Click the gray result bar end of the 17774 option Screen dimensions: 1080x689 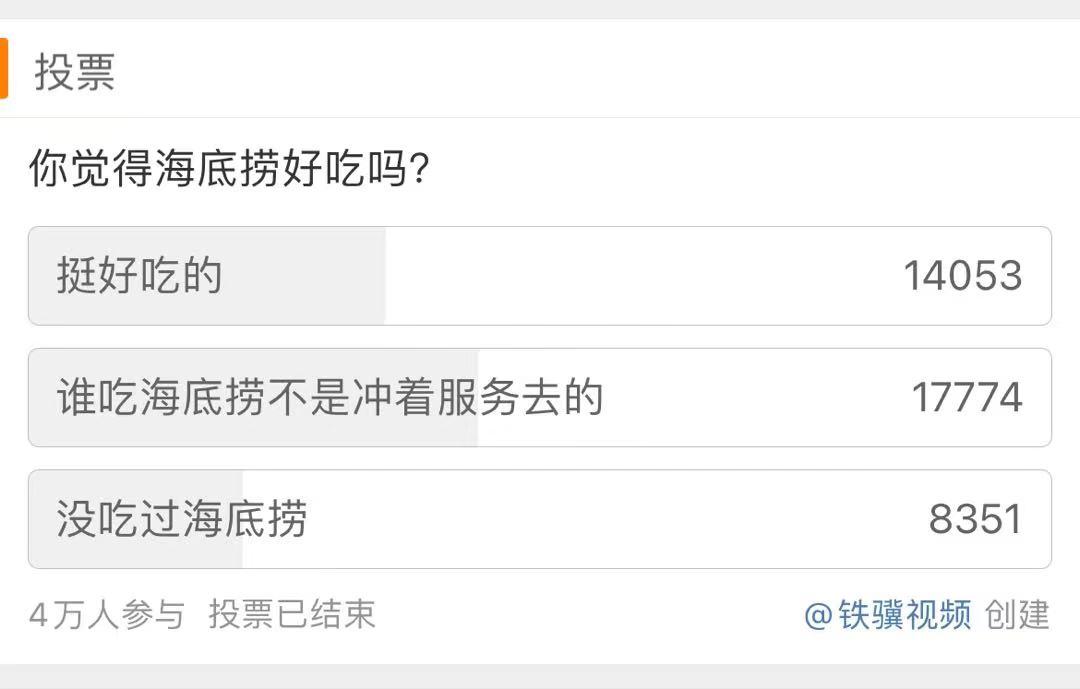click(x=466, y=425)
